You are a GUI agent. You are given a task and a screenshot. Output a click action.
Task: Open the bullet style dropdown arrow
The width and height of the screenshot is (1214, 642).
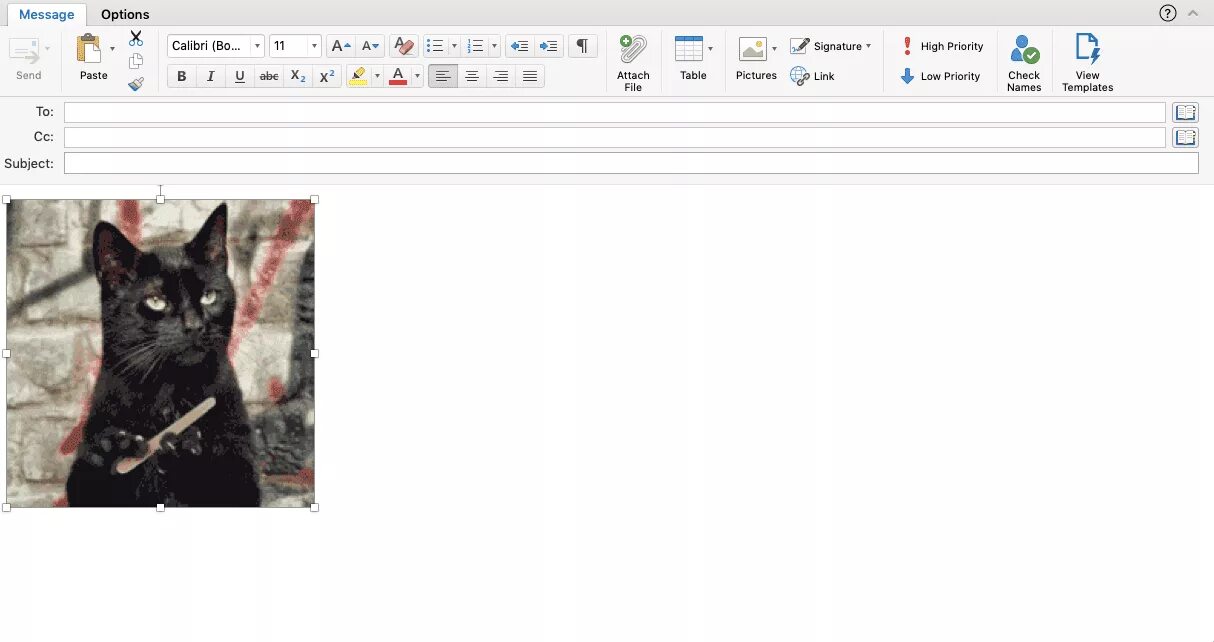pyautogui.click(x=454, y=46)
